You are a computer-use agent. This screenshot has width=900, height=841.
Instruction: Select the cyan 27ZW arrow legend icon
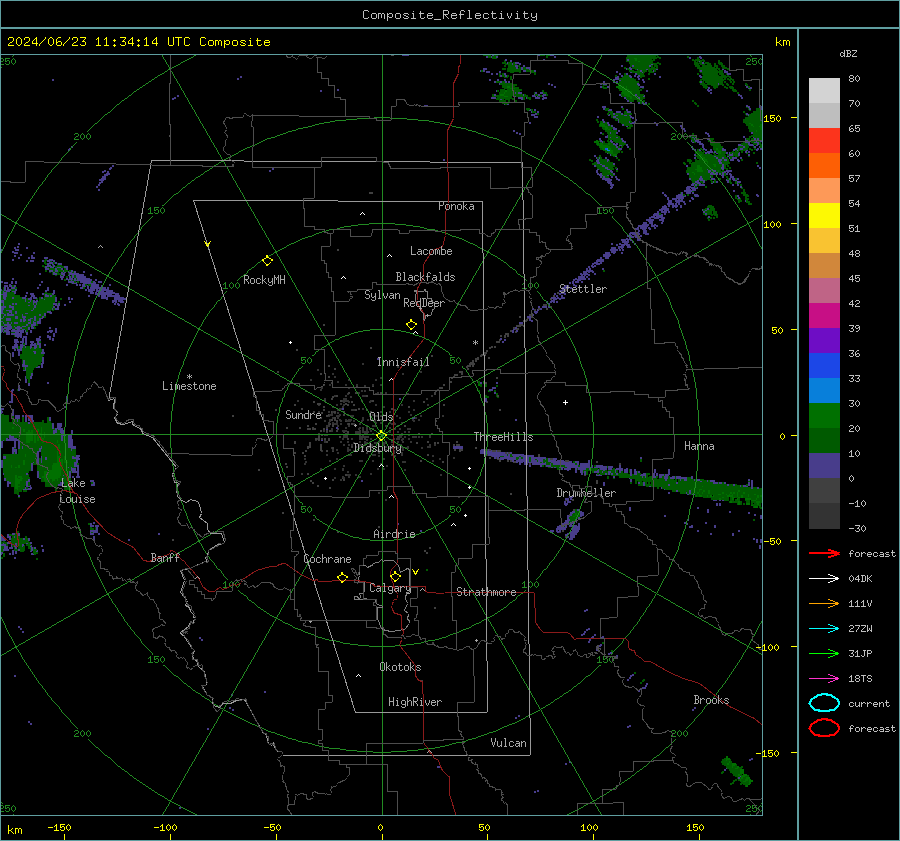824,629
